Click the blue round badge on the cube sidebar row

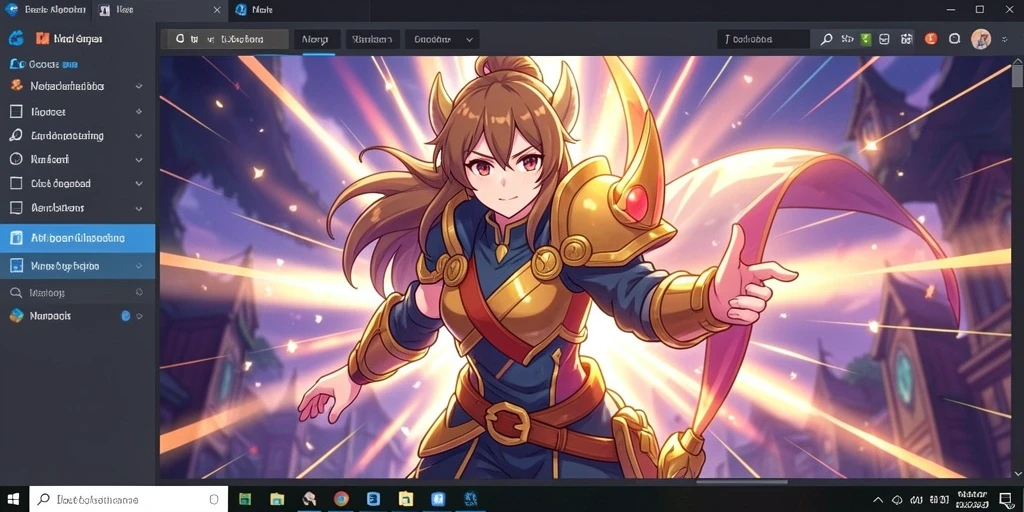coord(126,315)
